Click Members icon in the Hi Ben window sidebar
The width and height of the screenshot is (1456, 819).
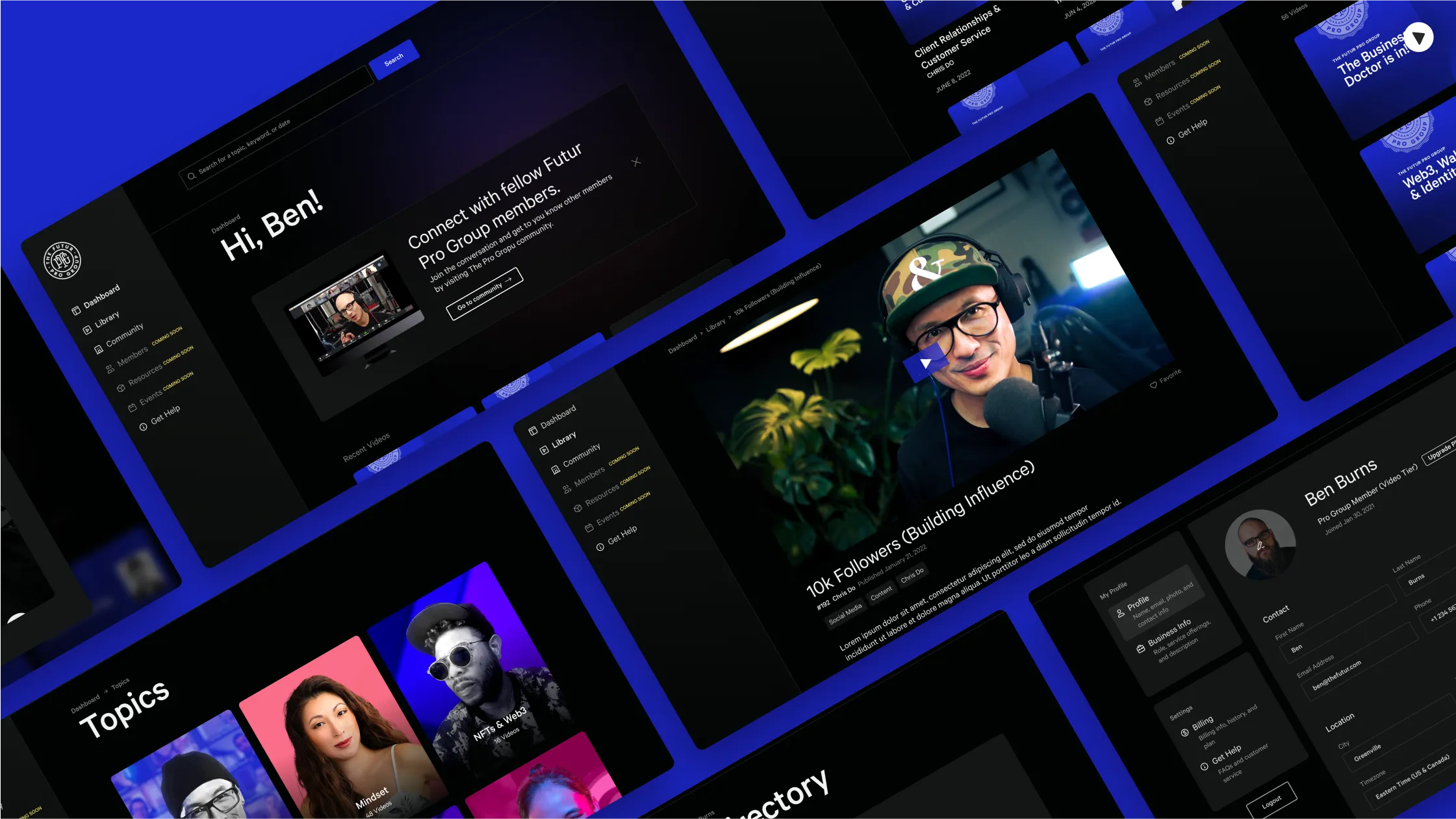click(x=110, y=369)
